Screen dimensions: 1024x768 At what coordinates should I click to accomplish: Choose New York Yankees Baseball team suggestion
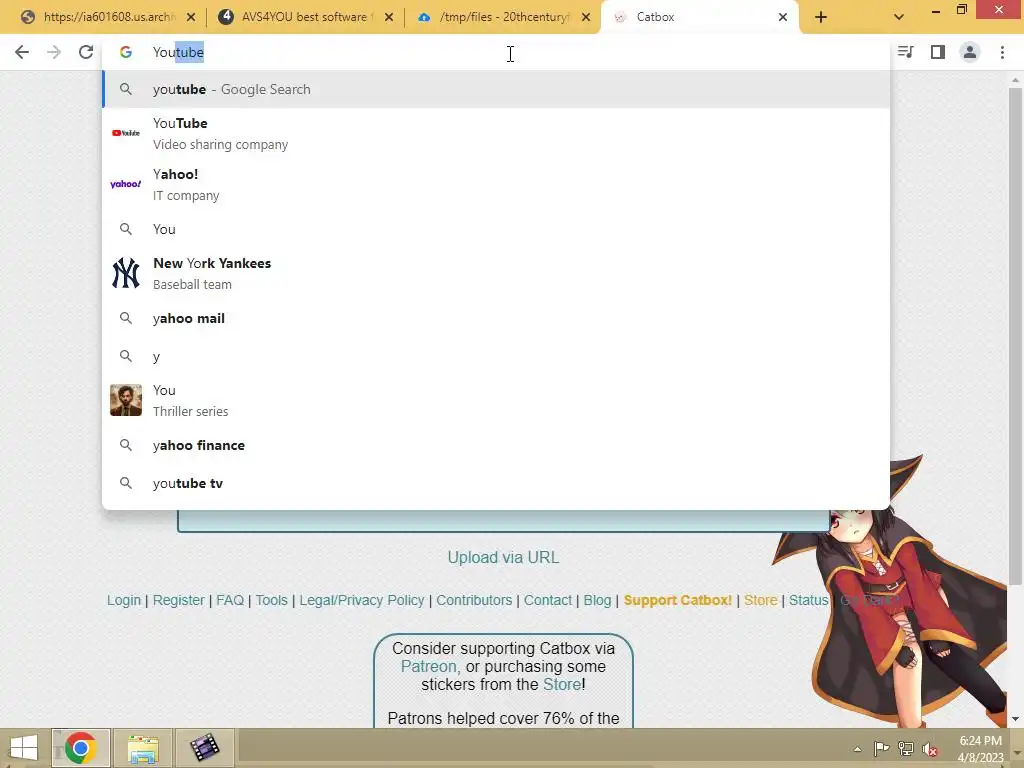tap(496, 273)
